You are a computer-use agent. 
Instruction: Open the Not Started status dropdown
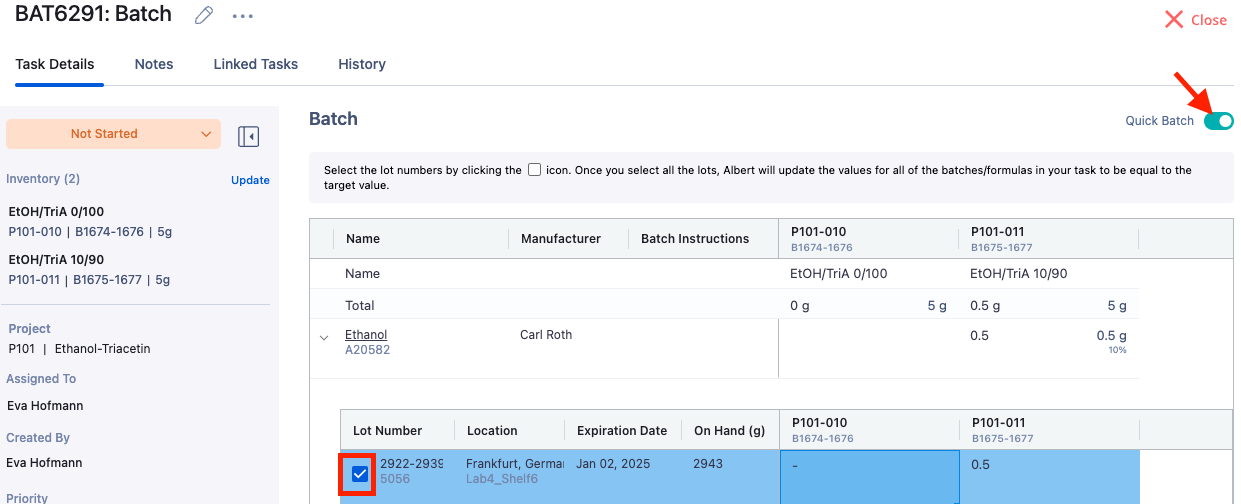(x=113, y=134)
